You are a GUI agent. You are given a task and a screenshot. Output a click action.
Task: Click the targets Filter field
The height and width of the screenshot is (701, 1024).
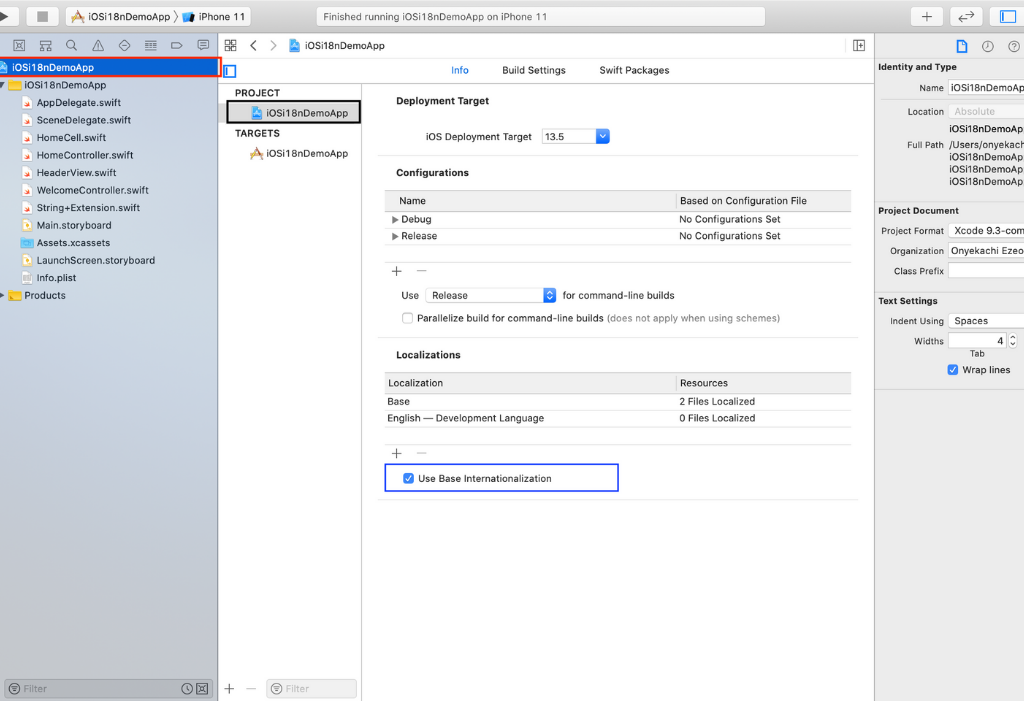coord(312,689)
